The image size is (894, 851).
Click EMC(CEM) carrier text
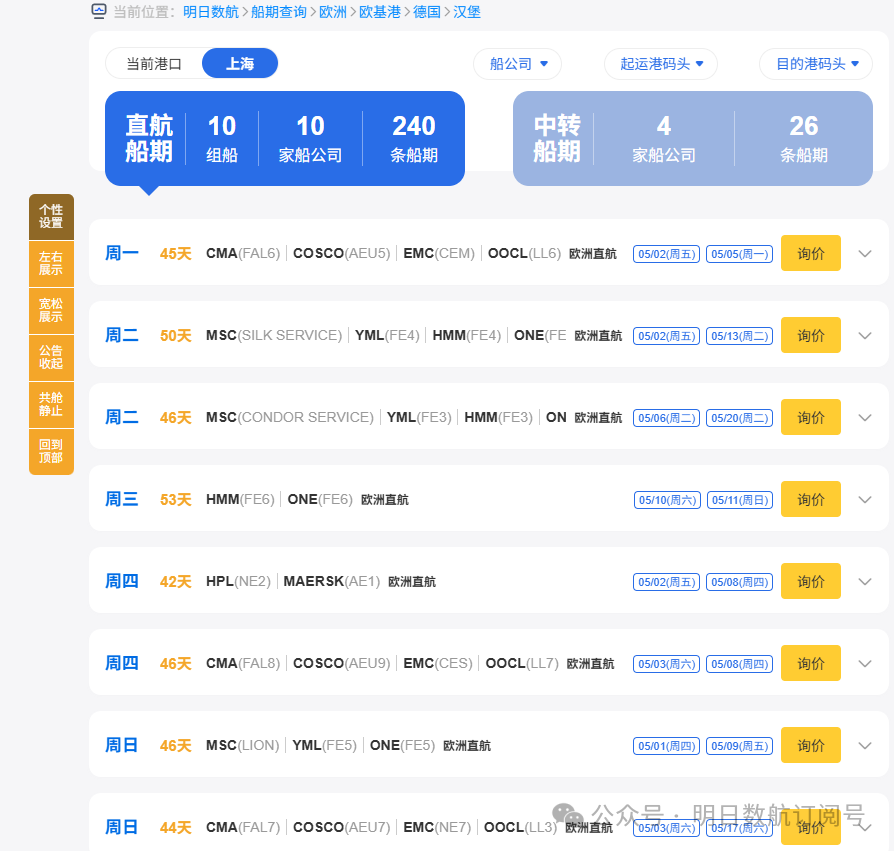[439, 254]
